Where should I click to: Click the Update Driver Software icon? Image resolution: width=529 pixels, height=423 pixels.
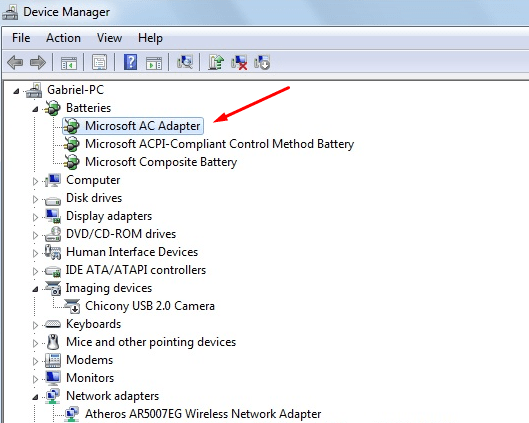click(216, 62)
